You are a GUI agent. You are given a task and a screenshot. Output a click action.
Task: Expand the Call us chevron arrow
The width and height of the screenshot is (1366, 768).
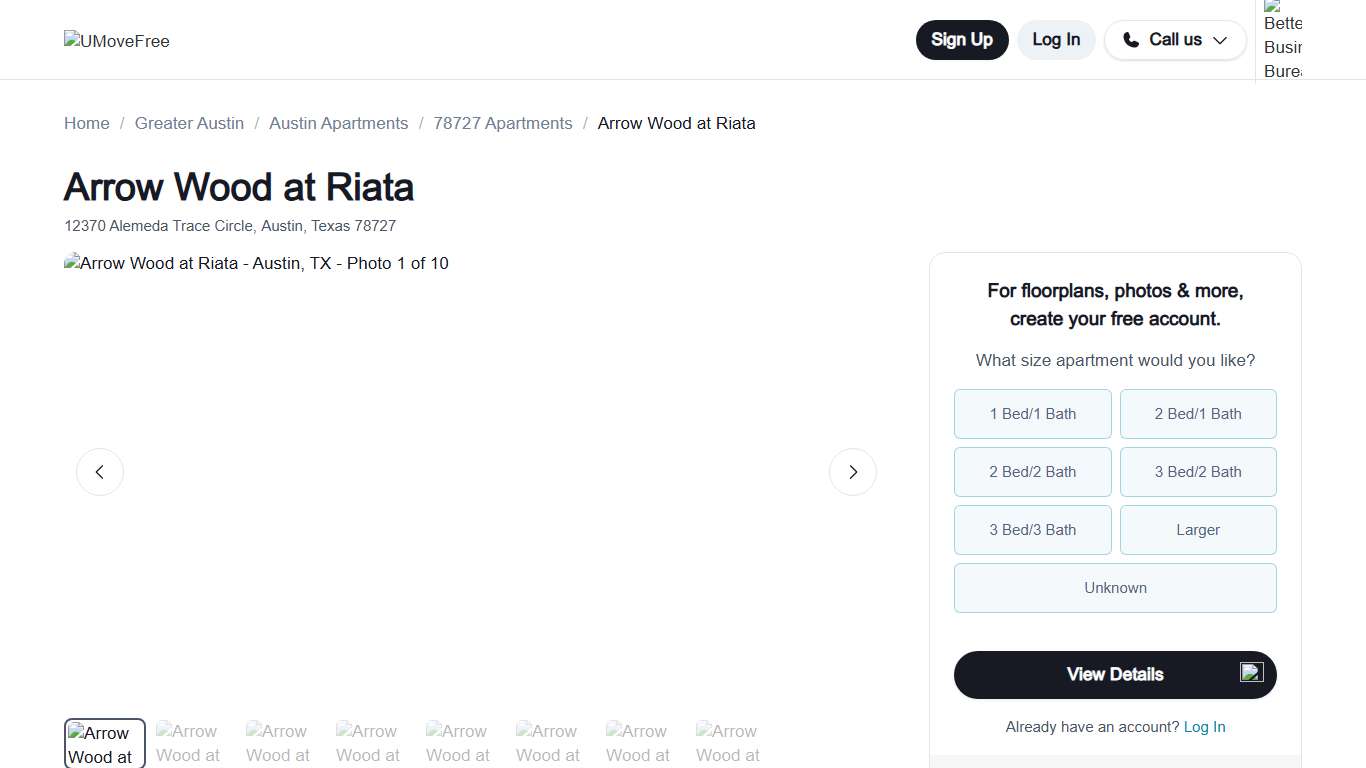(x=1219, y=41)
